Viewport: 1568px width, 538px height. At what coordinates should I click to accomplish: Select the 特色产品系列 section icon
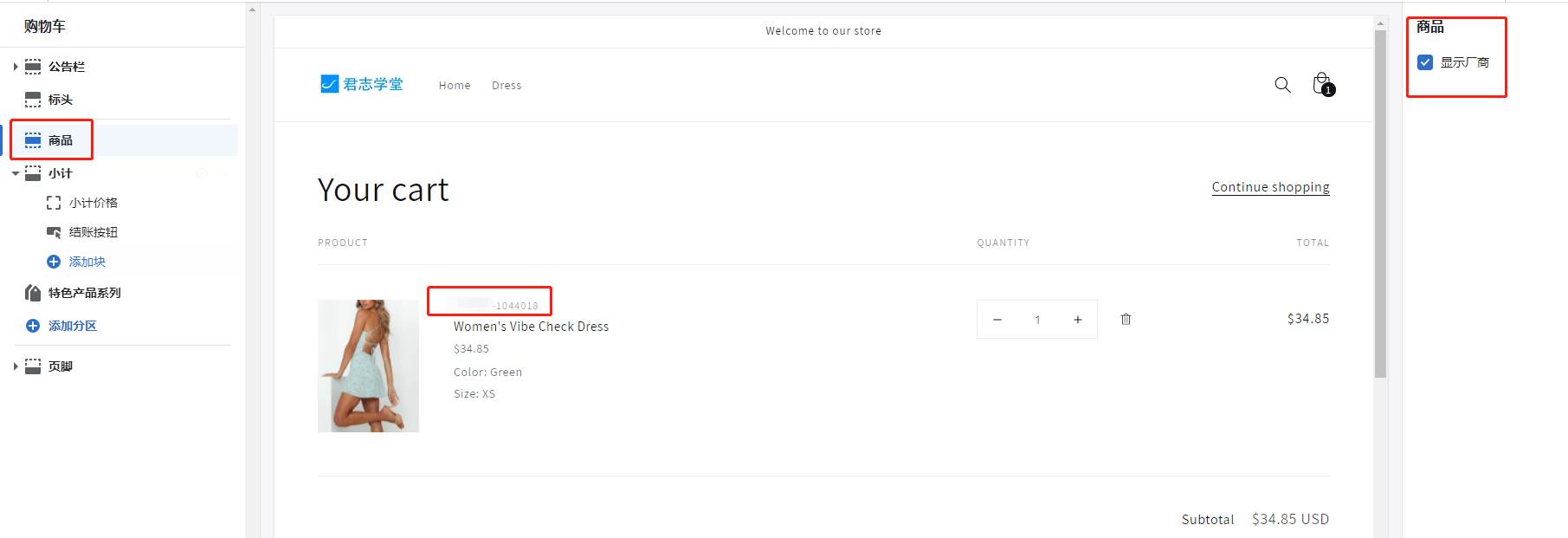click(x=33, y=293)
